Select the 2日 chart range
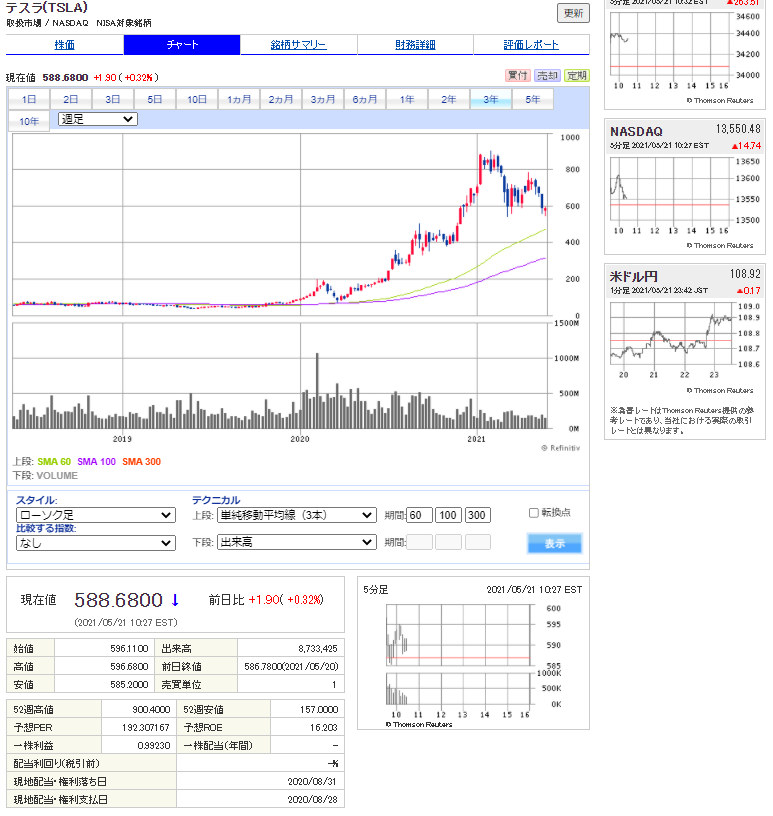The height and width of the screenshot is (816, 773). pyautogui.click(x=71, y=99)
